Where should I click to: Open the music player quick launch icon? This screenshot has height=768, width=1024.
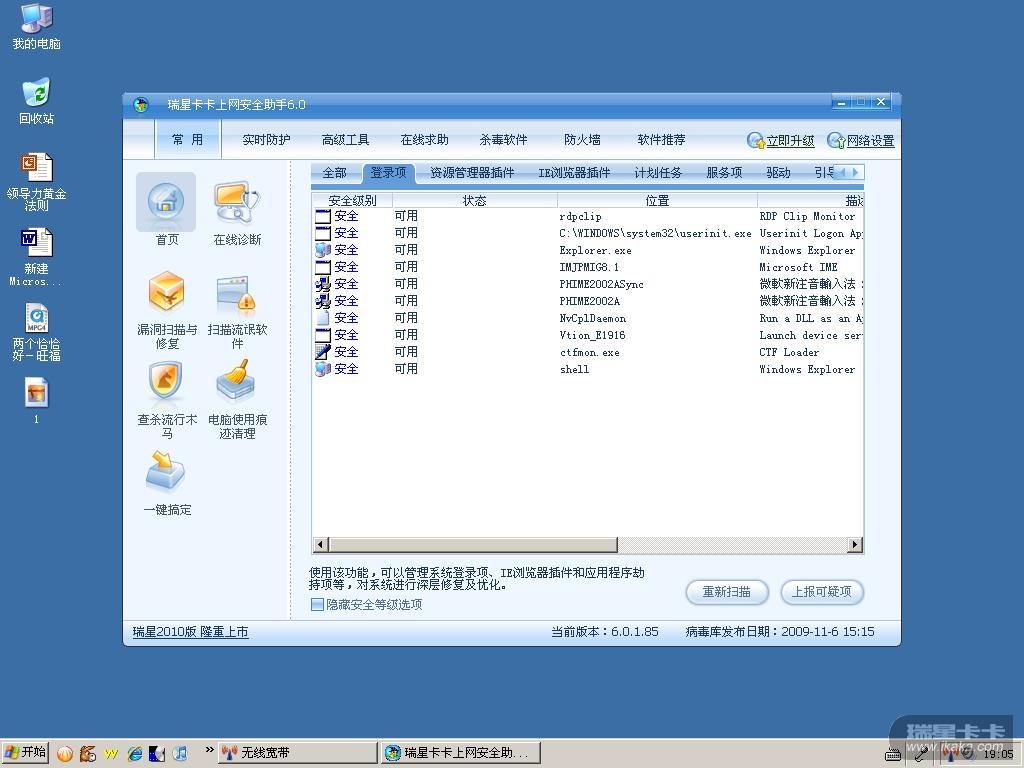pyautogui.click(x=180, y=753)
